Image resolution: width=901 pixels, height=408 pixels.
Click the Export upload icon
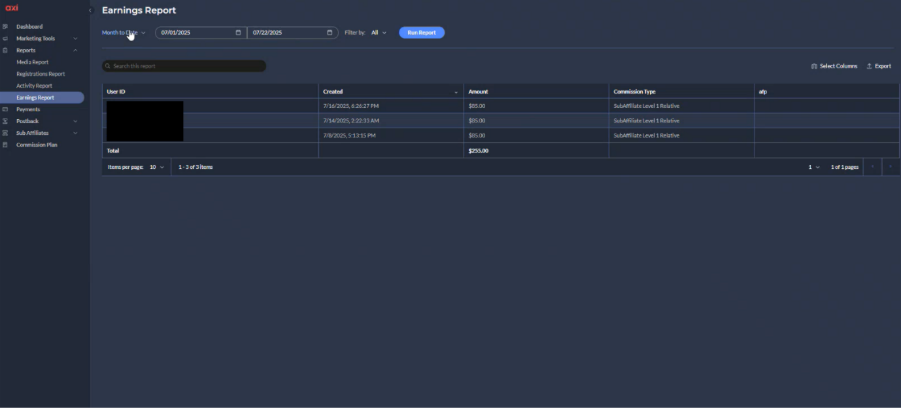869,66
